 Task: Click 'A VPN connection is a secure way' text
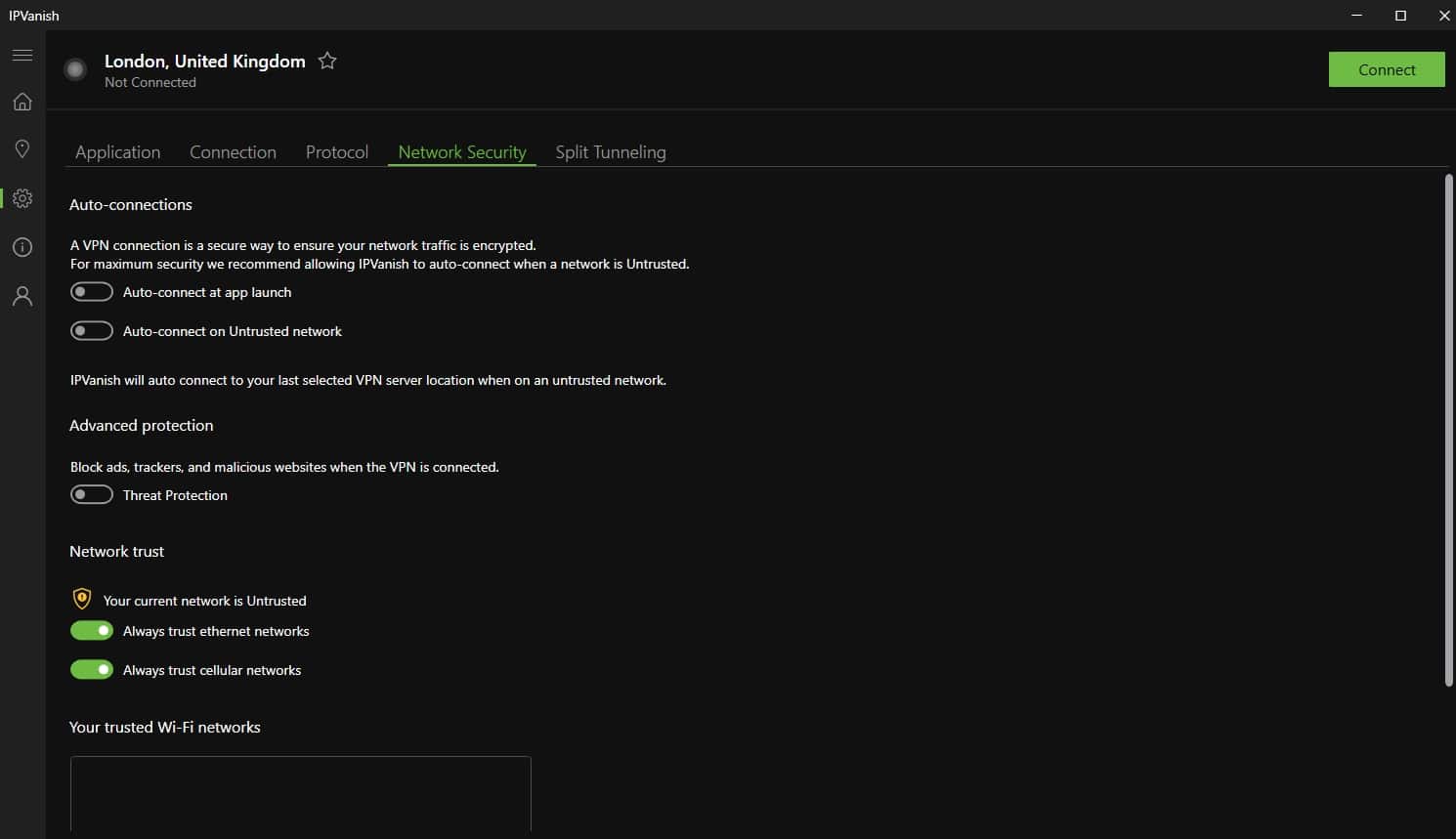click(x=303, y=245)
